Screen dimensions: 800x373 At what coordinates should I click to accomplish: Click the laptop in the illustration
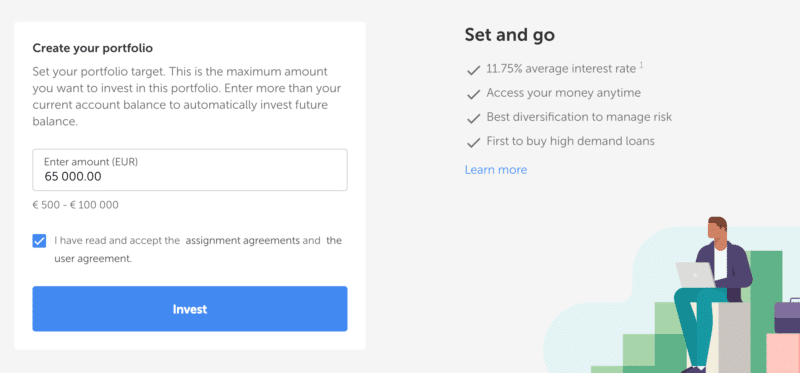tap(696, 275)
